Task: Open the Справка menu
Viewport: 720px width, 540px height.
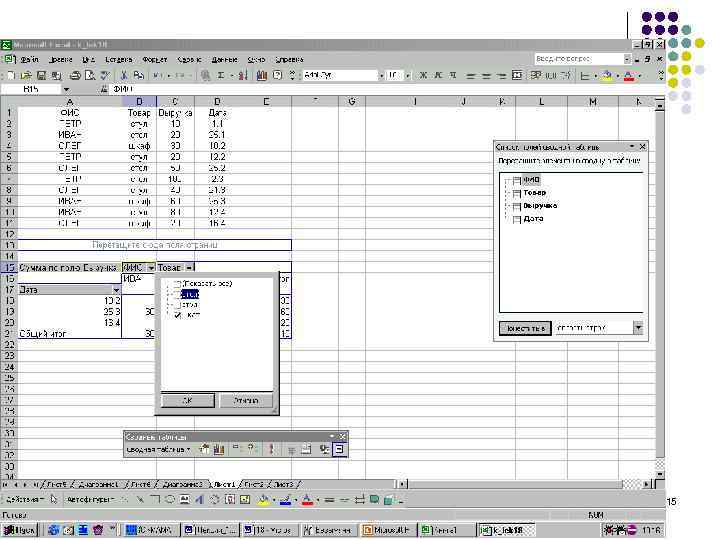Action: [x=289, y=59]
